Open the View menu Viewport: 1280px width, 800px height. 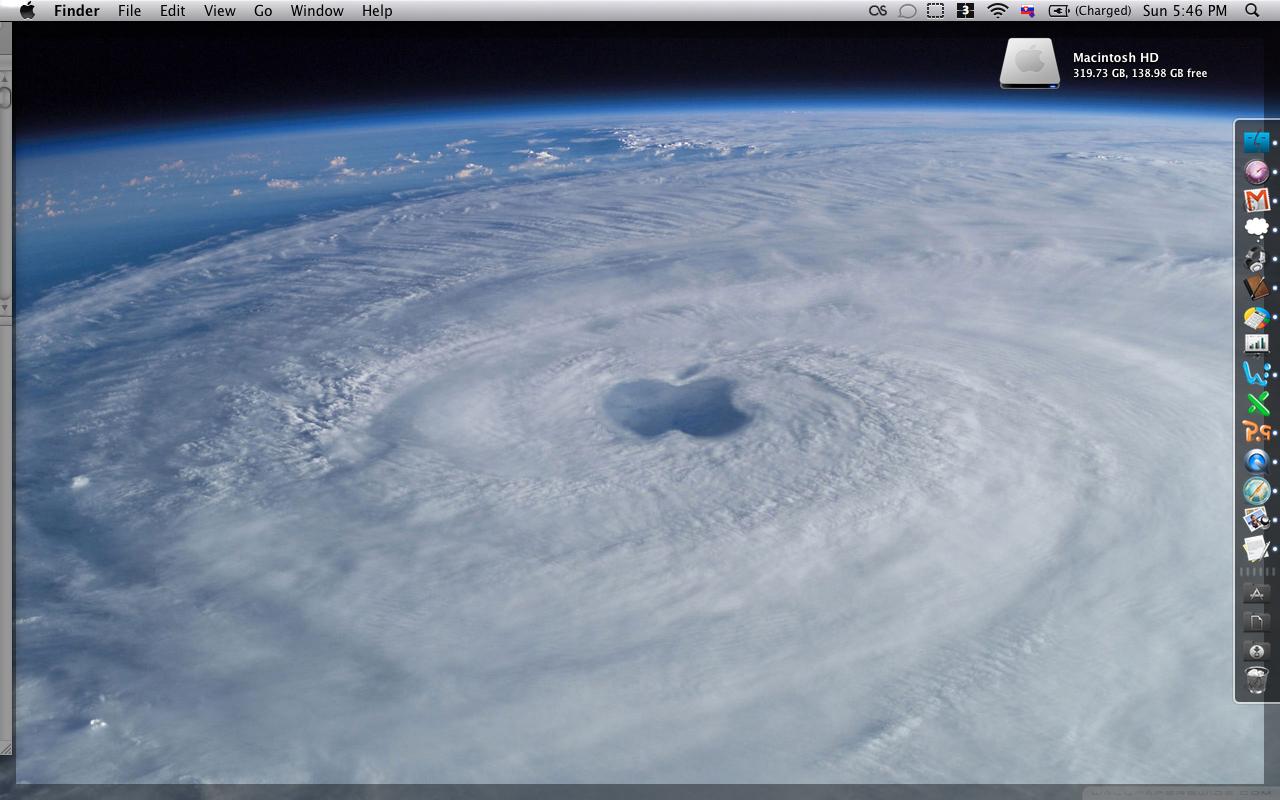tap(219, 11)
